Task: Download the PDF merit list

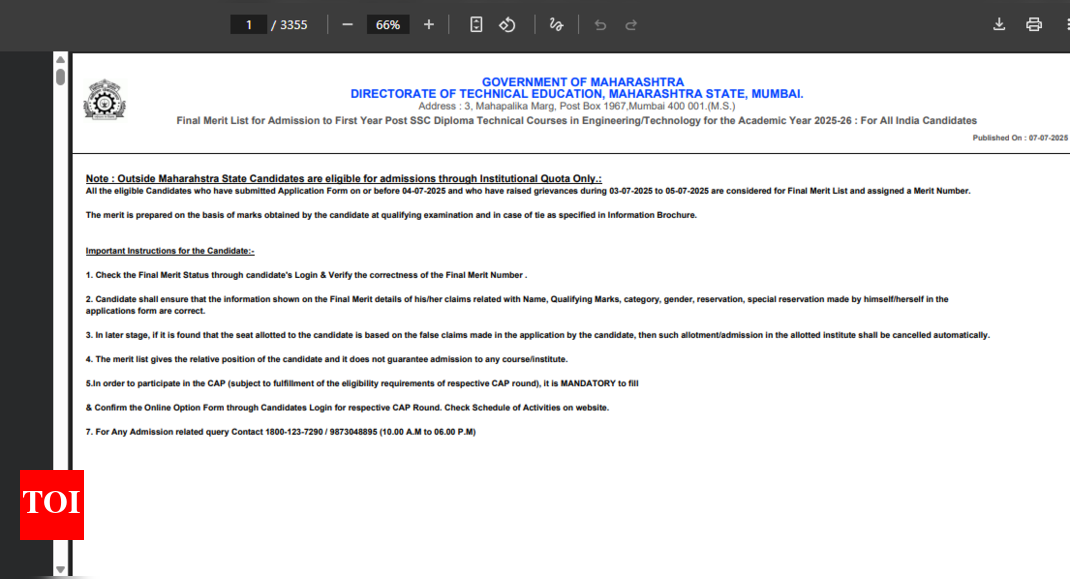Action: click(x=998, y=25)
